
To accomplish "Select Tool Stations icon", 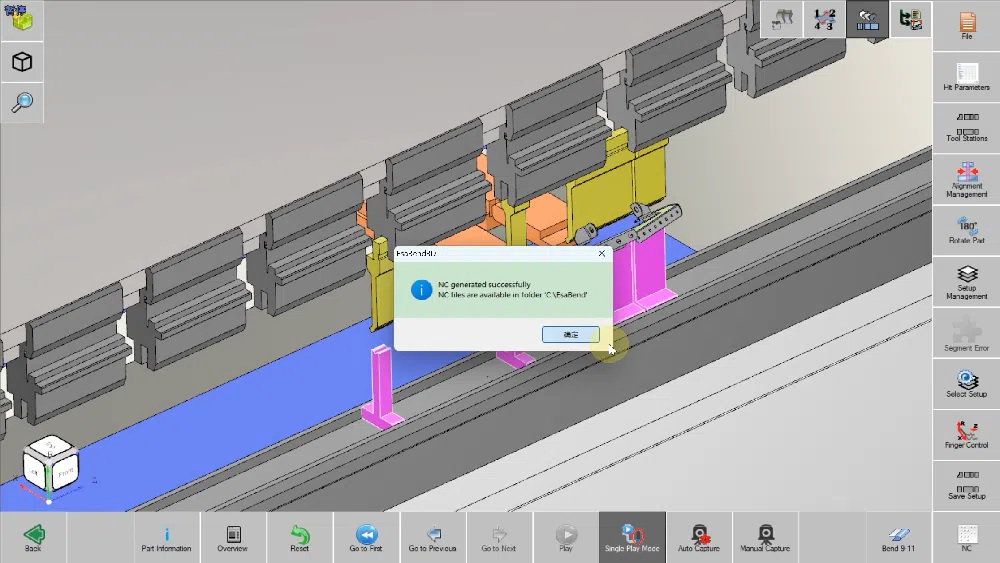I will click(966, 128).
